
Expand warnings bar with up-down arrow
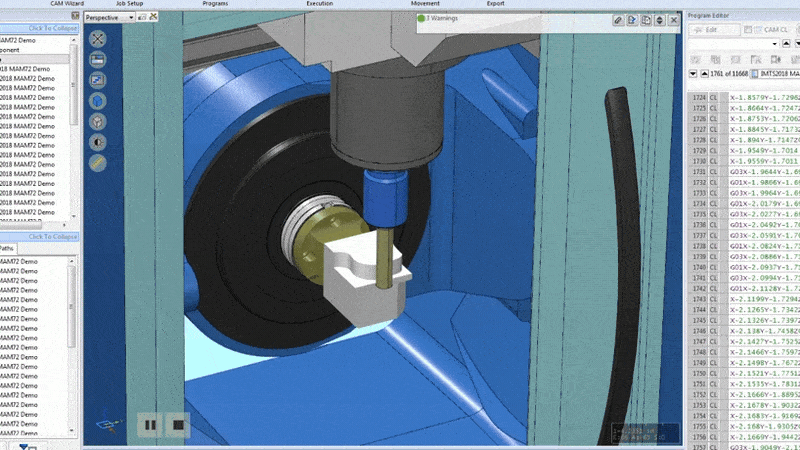(x=660, y=19)
